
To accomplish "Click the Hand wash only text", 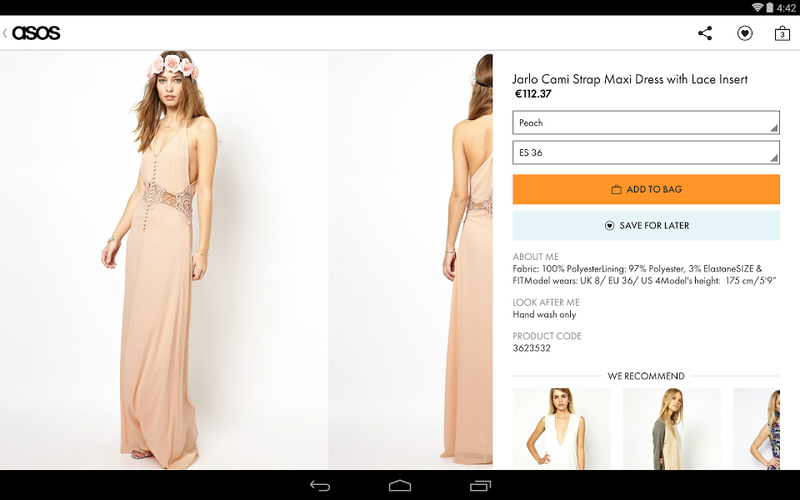I will pyautogui.click(x=544, y=314).
